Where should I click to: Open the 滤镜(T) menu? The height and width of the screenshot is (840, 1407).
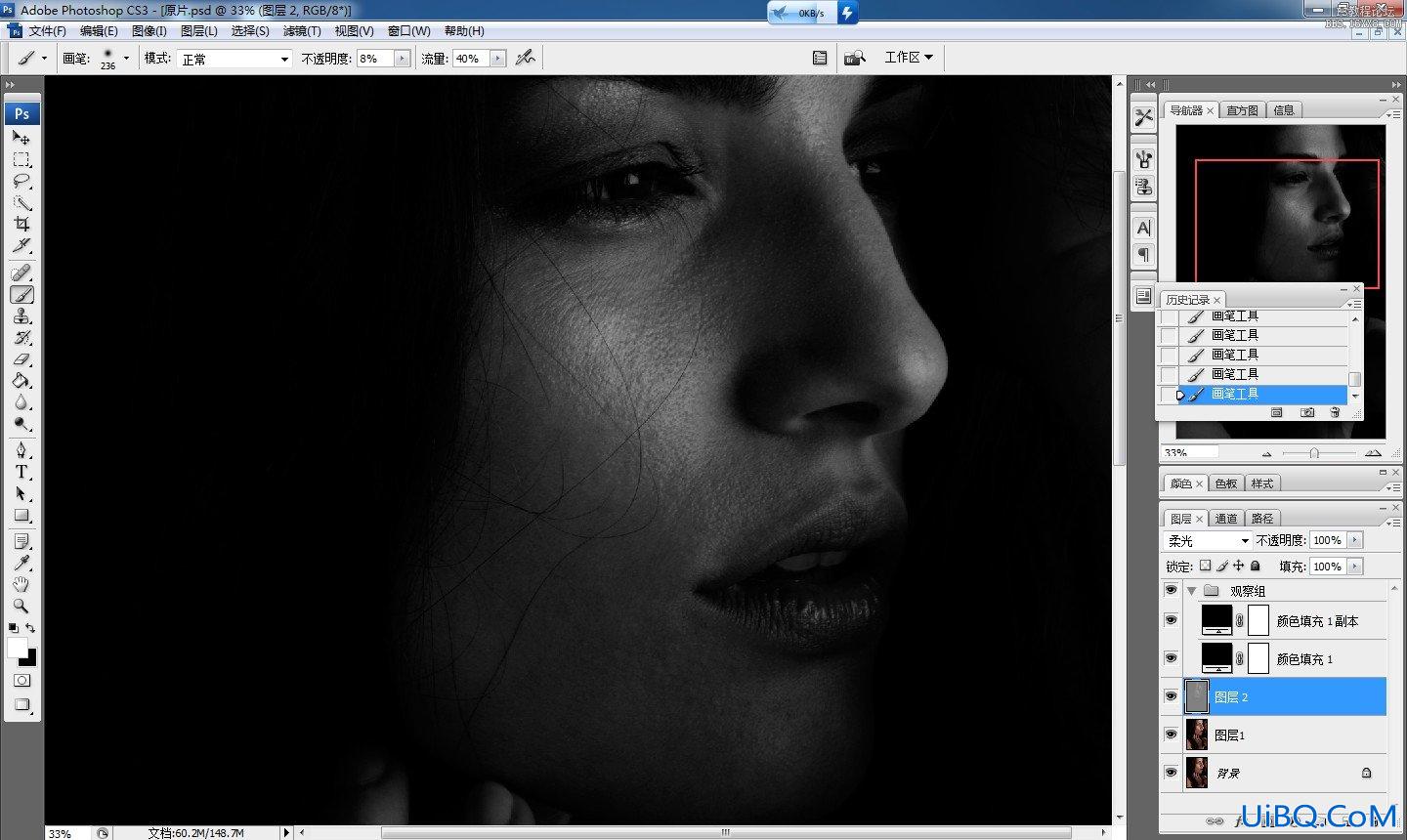[x=302, y=31]
